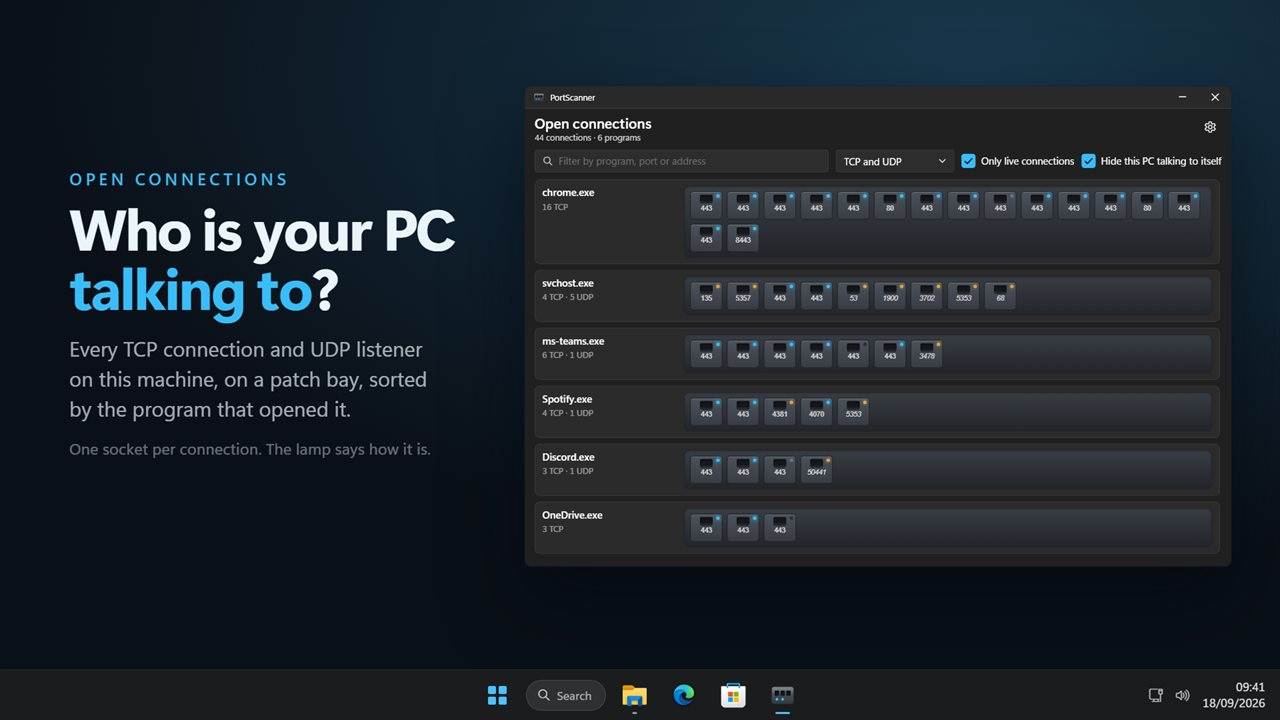
Task: Open the volume control in system tray
Action: point(1182,695)
